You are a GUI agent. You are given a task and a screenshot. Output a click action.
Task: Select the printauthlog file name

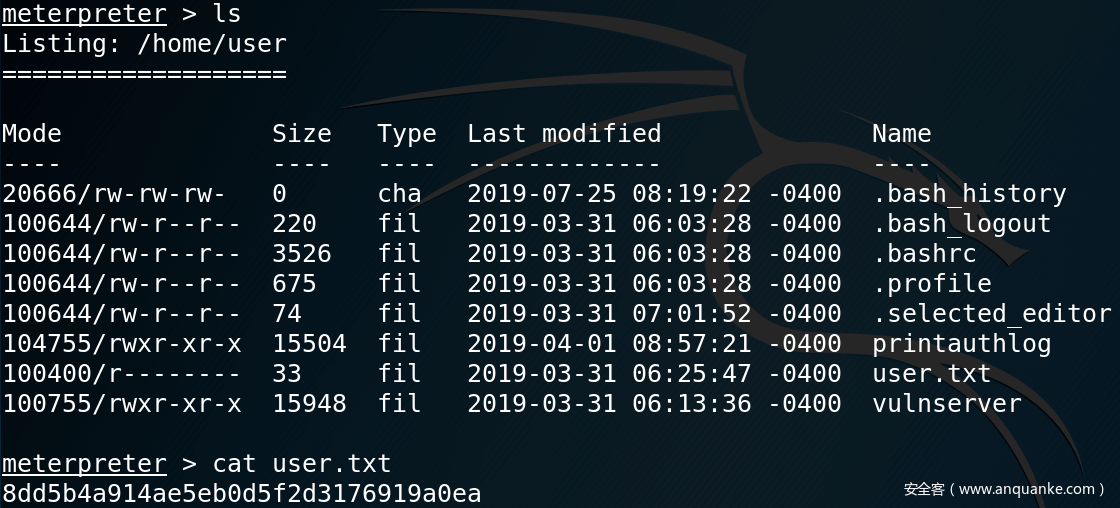click(961, 344)
